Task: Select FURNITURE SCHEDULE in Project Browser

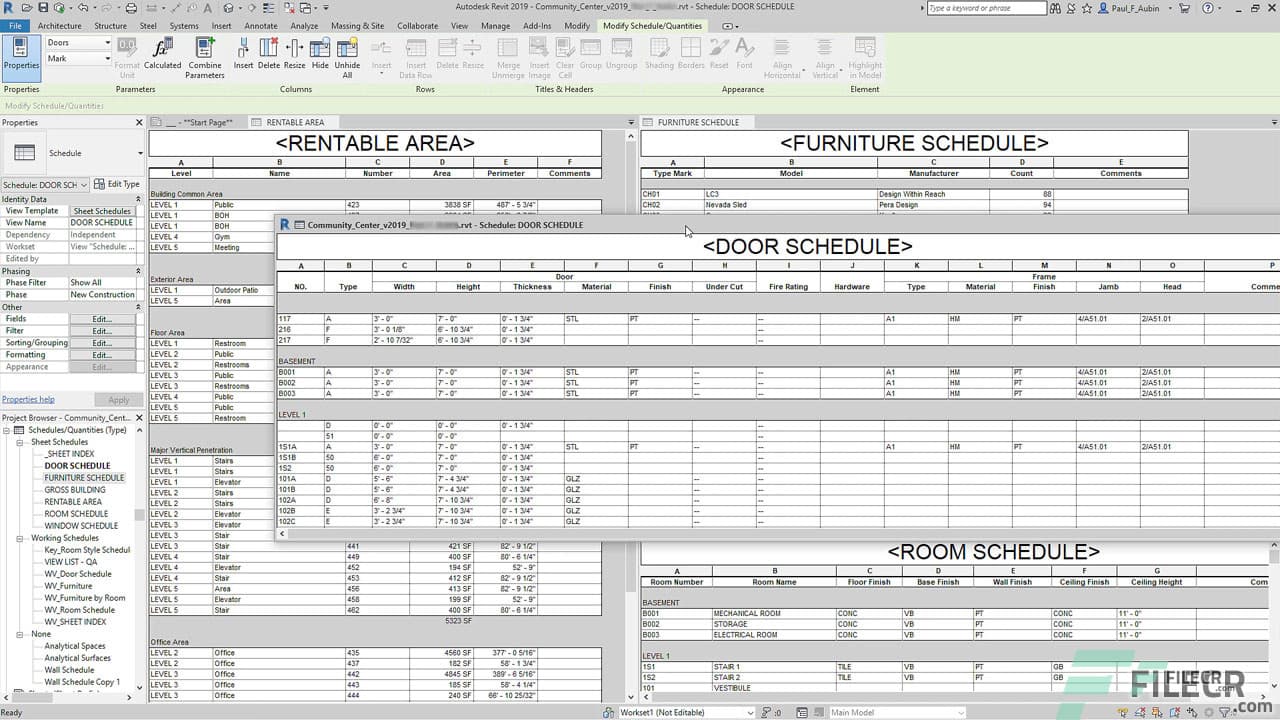Action: 84,477
